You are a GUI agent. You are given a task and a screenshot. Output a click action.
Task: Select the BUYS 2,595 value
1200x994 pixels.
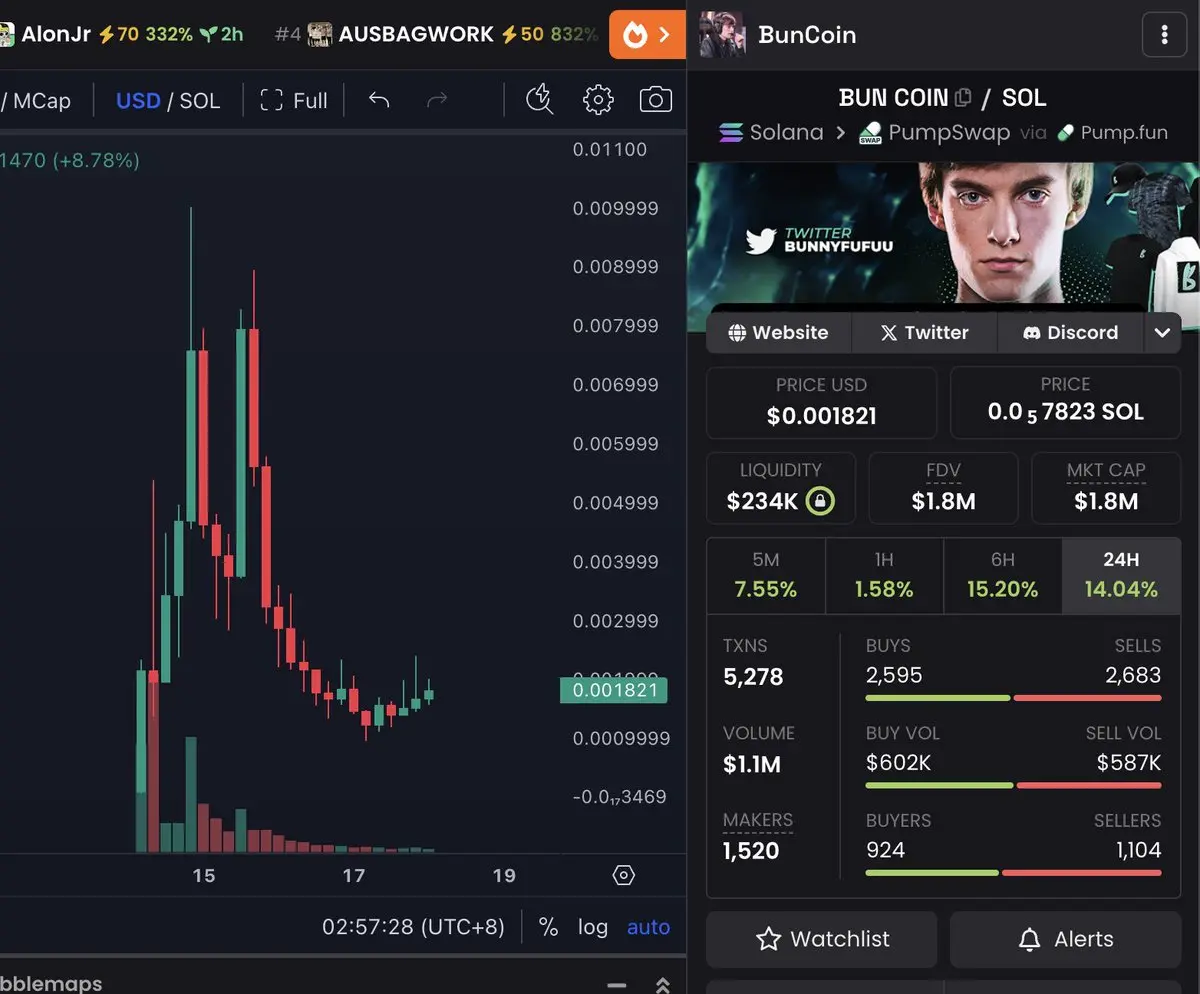(x=894, y=675)
